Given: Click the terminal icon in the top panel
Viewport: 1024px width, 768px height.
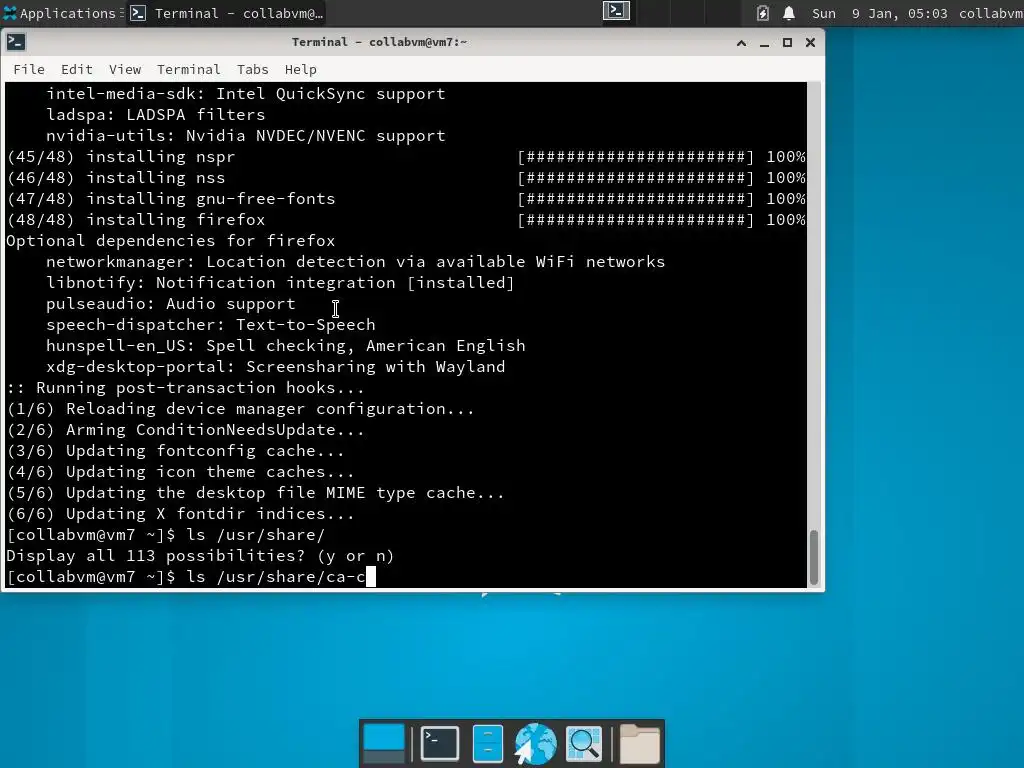Looking at the screenshot, I should (616, 12).
